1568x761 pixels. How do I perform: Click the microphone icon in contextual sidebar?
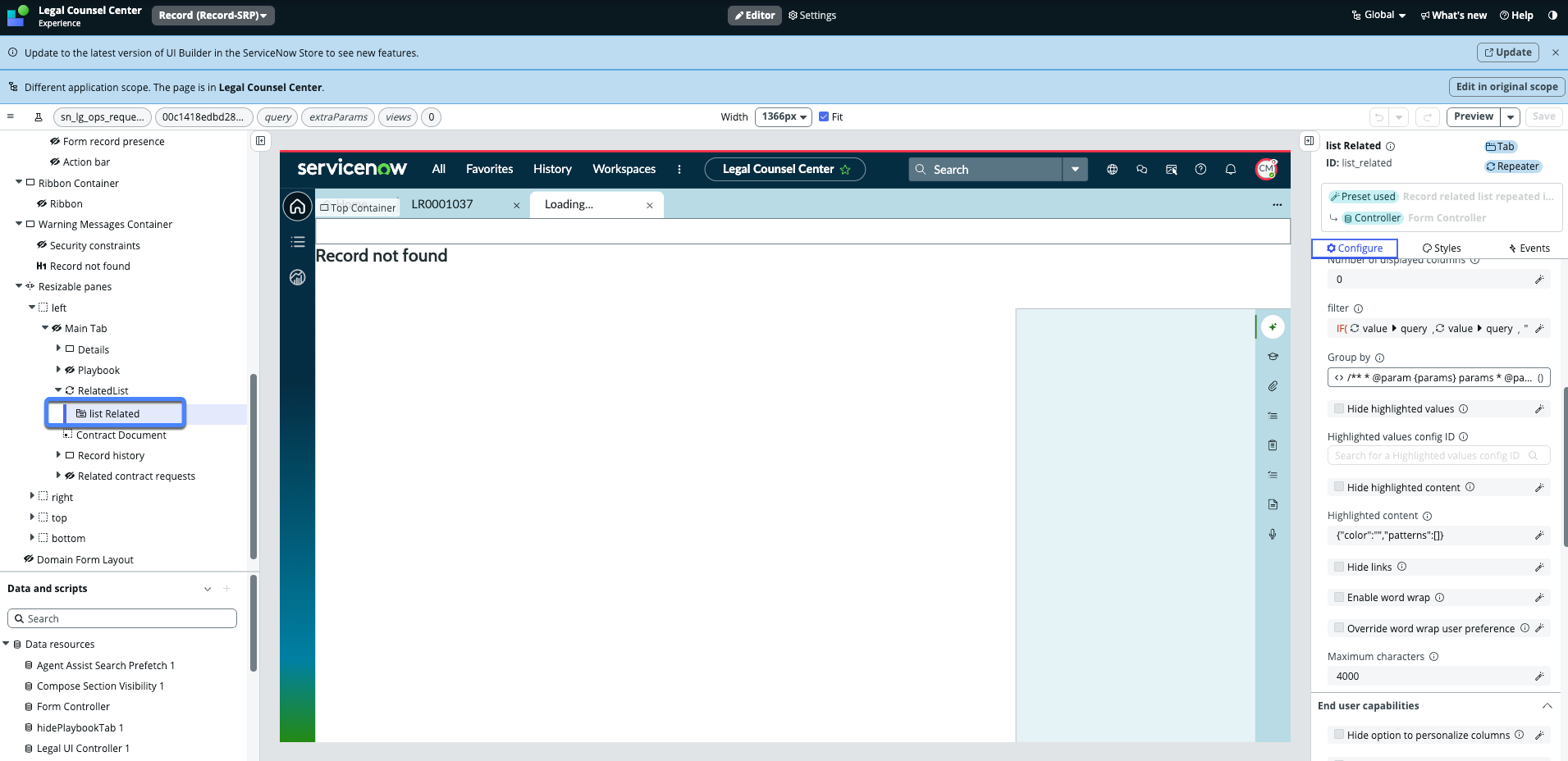pyautogui.click(x=1273, y=534)
